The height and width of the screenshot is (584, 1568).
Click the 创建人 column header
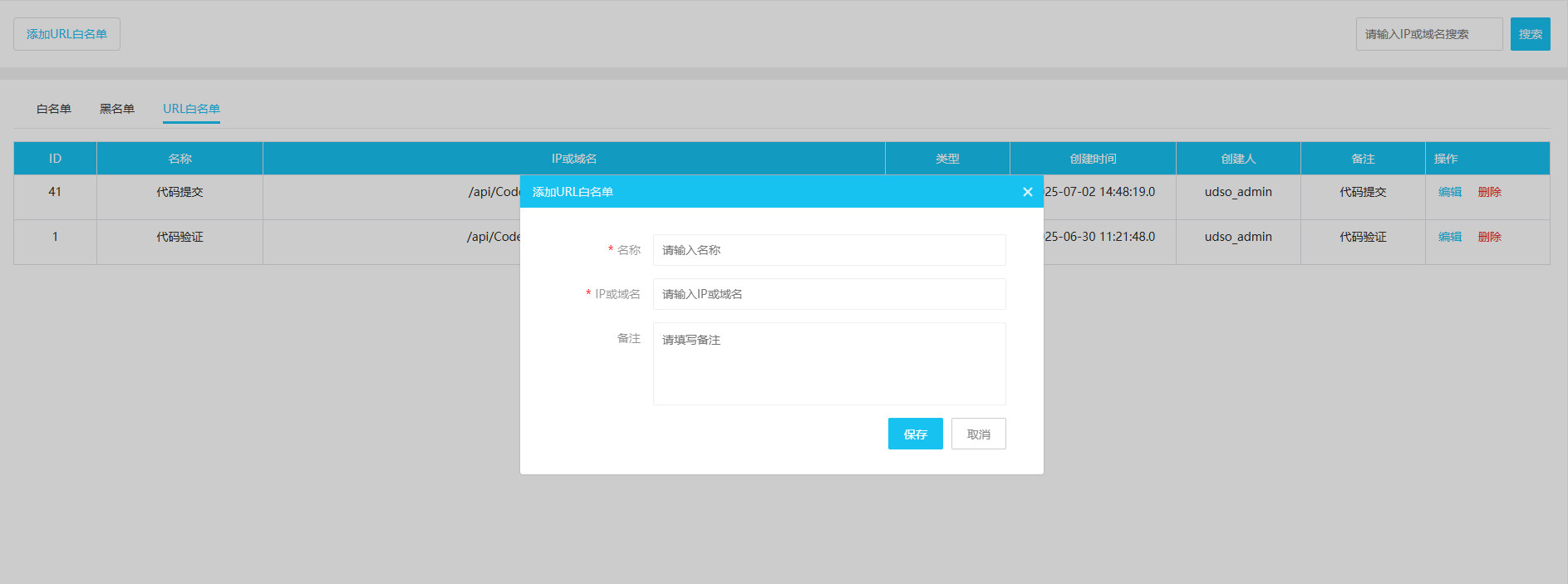click(x=1238, y=159)
